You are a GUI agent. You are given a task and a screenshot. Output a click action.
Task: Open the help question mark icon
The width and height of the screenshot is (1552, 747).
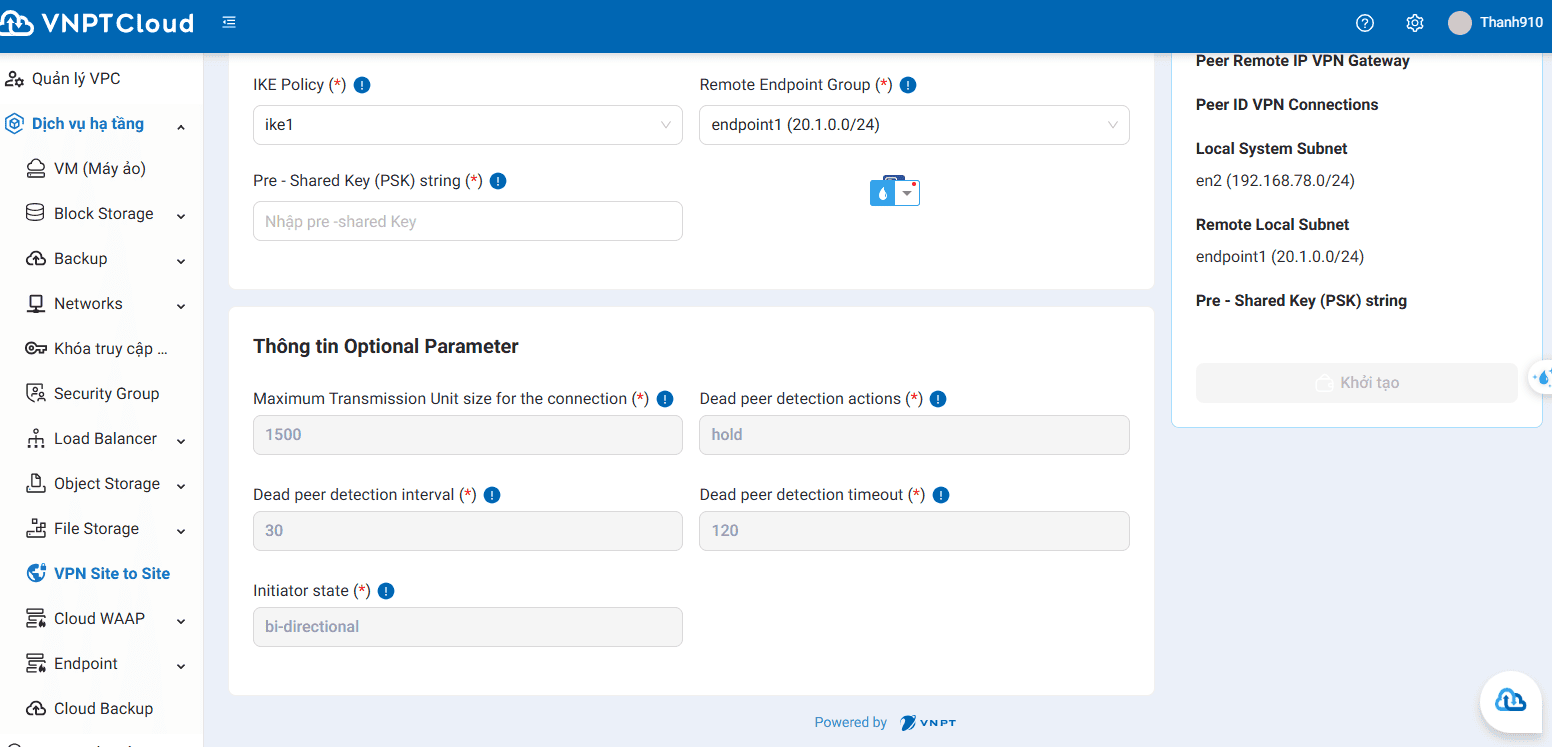pos(1365,22)
